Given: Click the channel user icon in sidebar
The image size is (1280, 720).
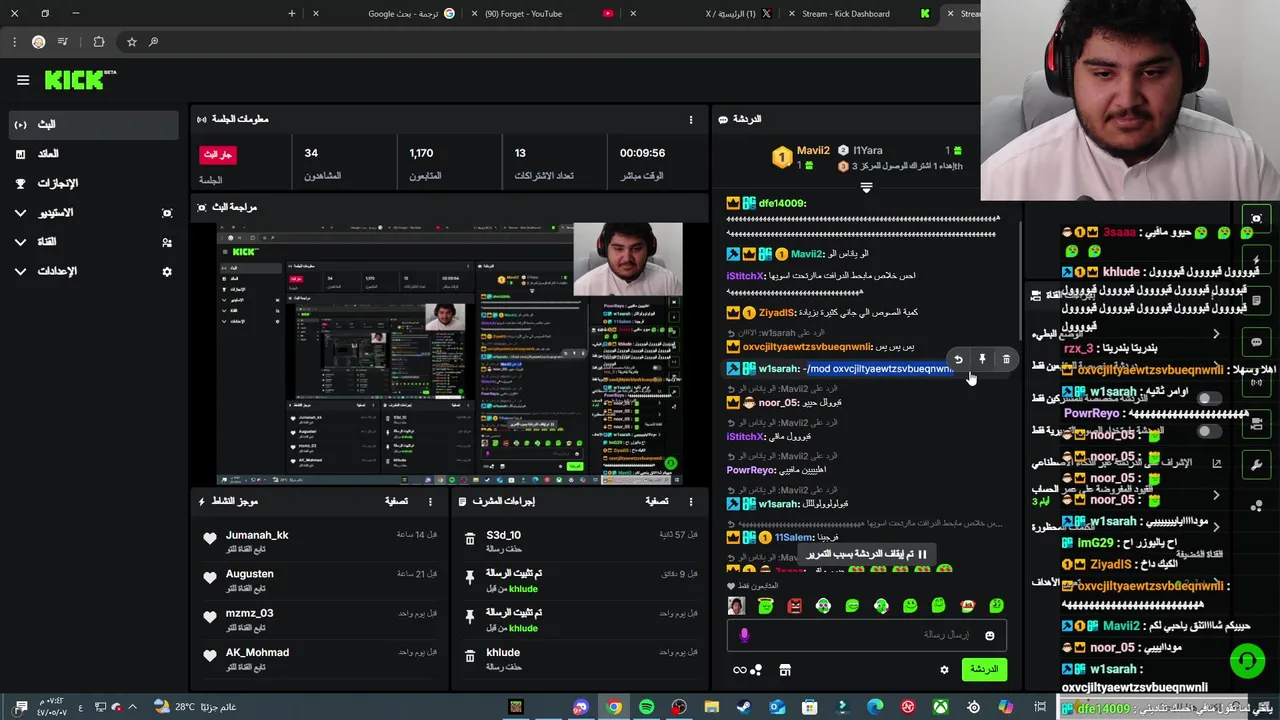Looking at the screenshot, I should pos(167,242).
